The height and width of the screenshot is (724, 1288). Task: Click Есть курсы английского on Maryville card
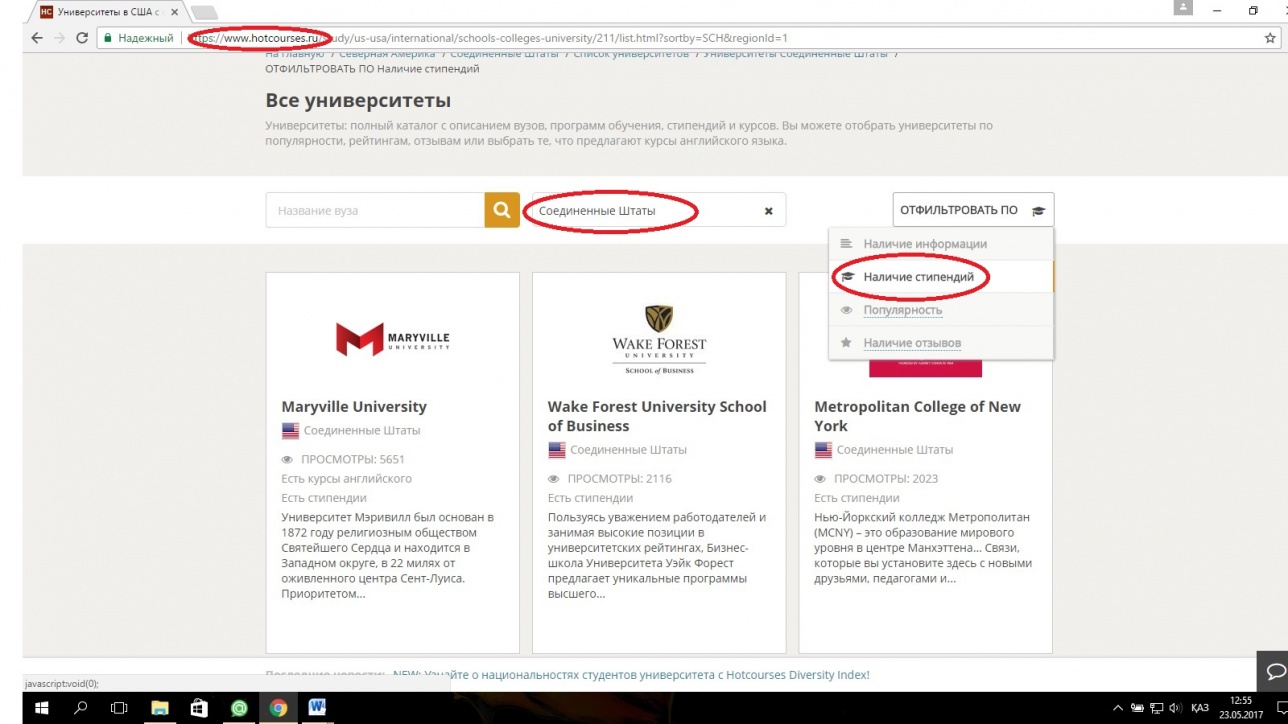[346, 479]
